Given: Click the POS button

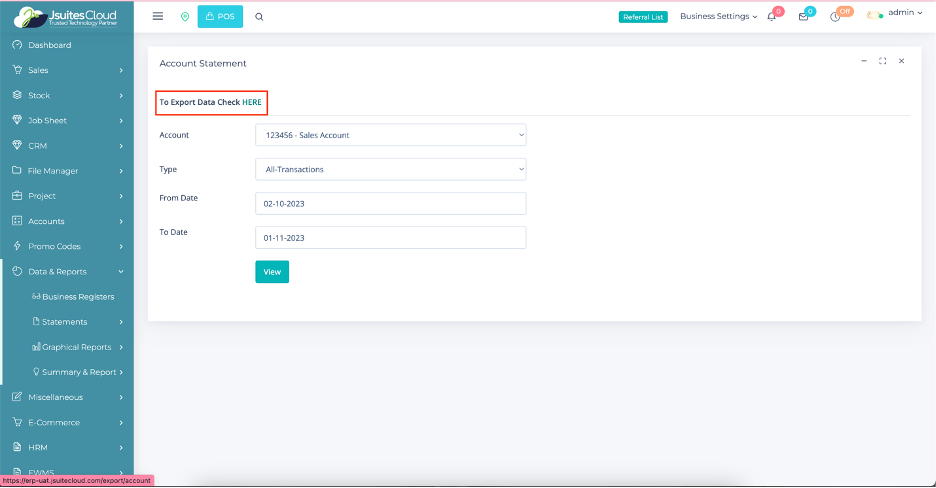Looking at the screenshot, I should [220, 17].
